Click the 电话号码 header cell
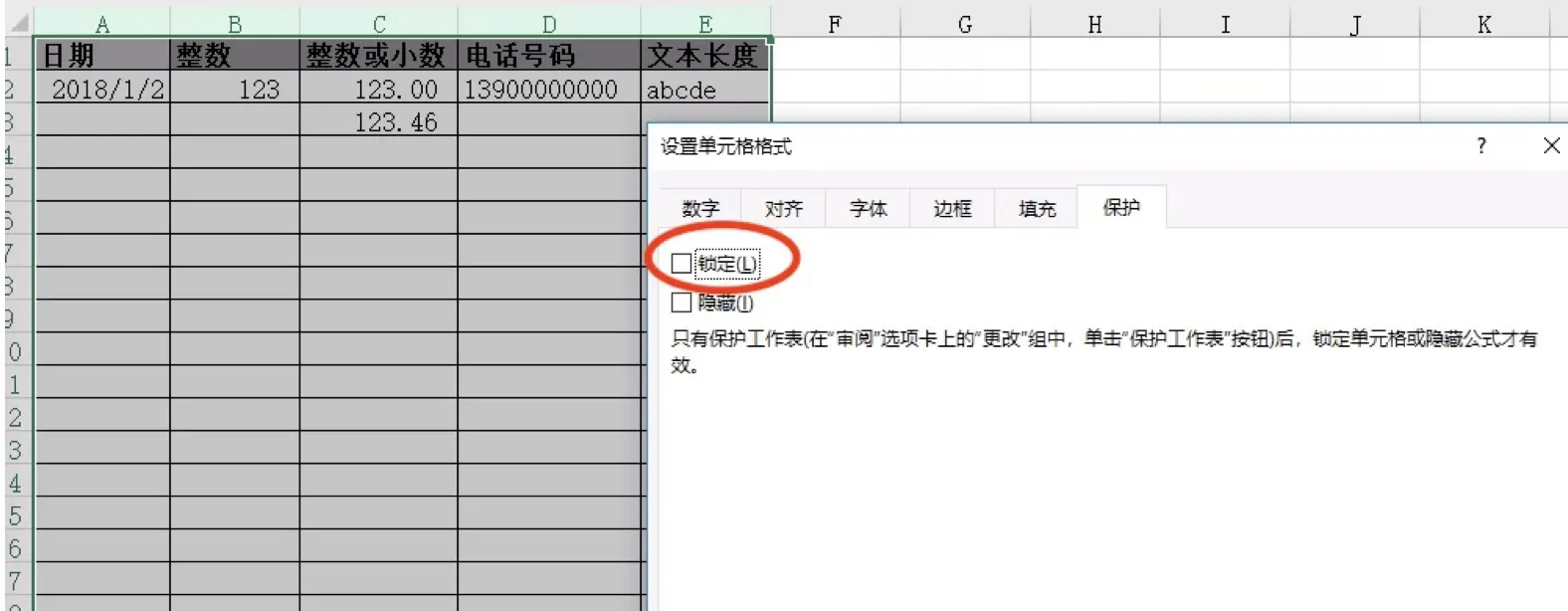Viewport: 1568px width, 611px height. (549, 55)
